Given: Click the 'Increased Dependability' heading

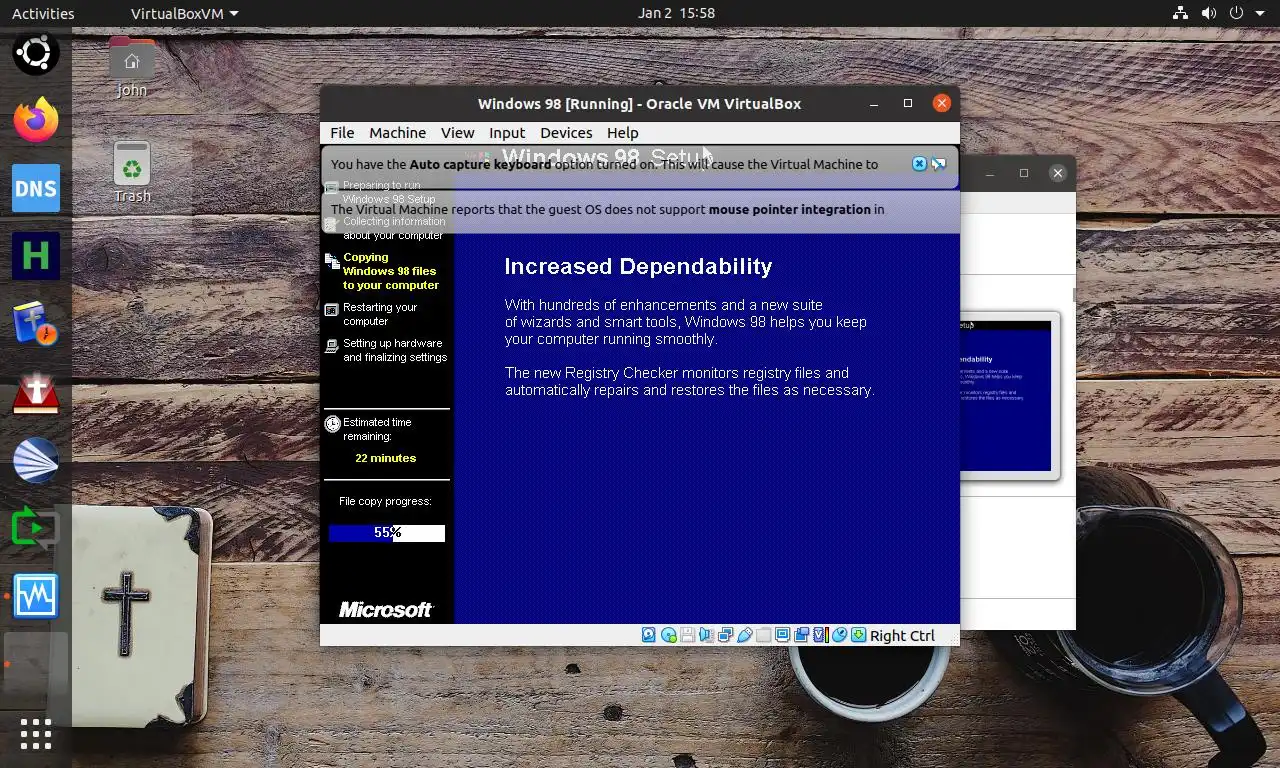Looking at the screenshot, I should (638, 266).
